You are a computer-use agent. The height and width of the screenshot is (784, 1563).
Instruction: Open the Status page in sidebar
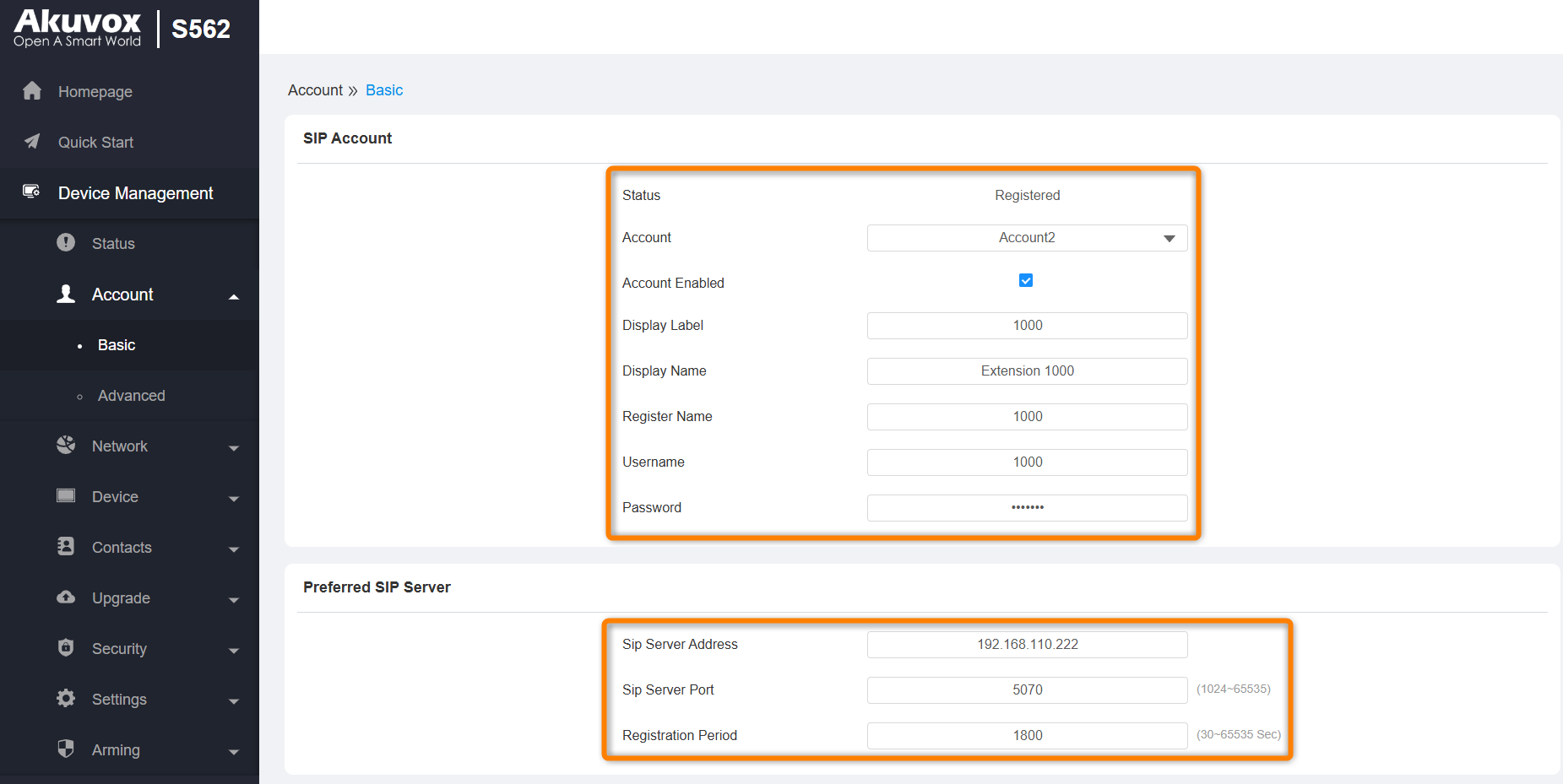pyautogui.click(x=129, y=243)
